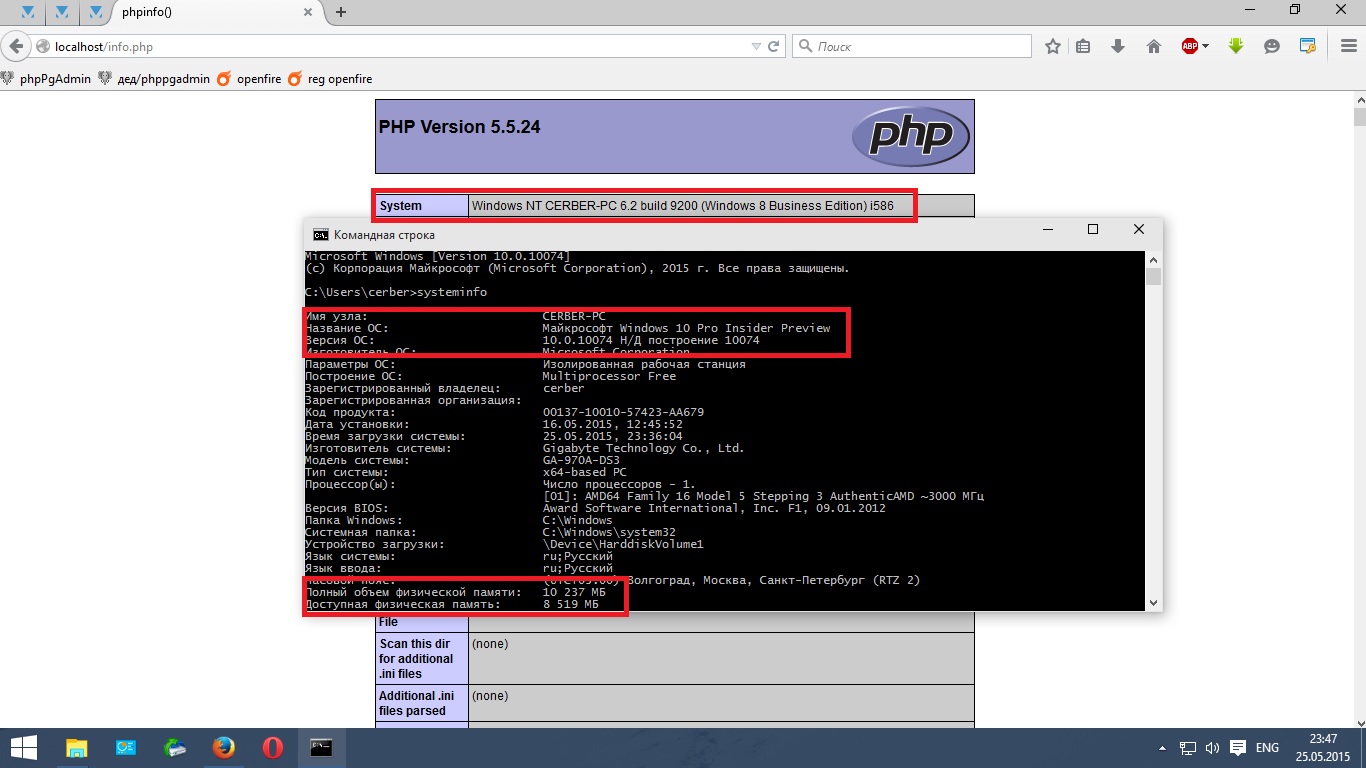Screen dimensions: 1366x768
Task: Click the green download arrow extension icon
Action: click(x=1236, y=46)
